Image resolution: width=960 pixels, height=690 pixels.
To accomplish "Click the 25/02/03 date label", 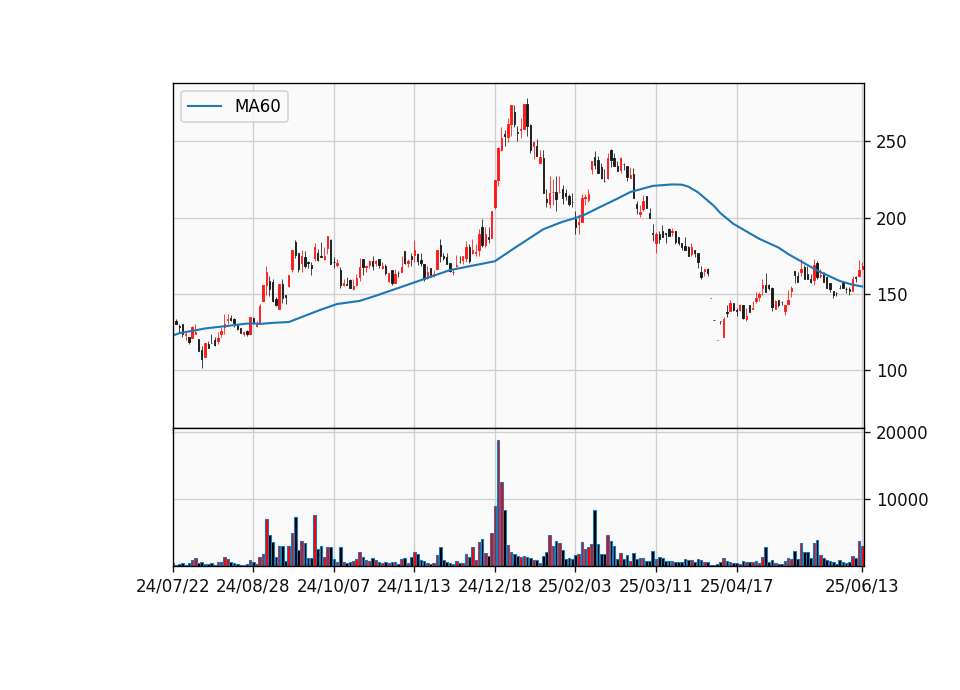I will (x=575, y=586).
